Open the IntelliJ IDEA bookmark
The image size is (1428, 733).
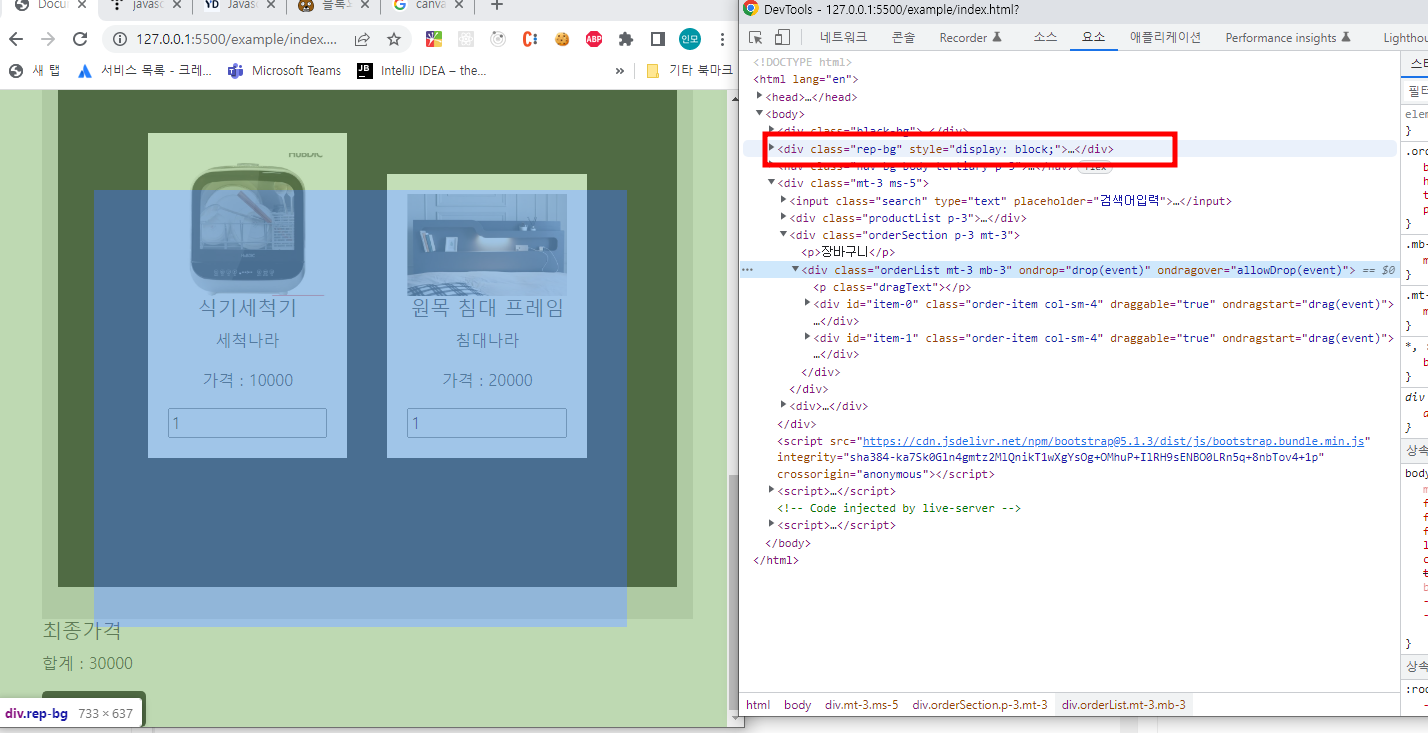(421, 71)
